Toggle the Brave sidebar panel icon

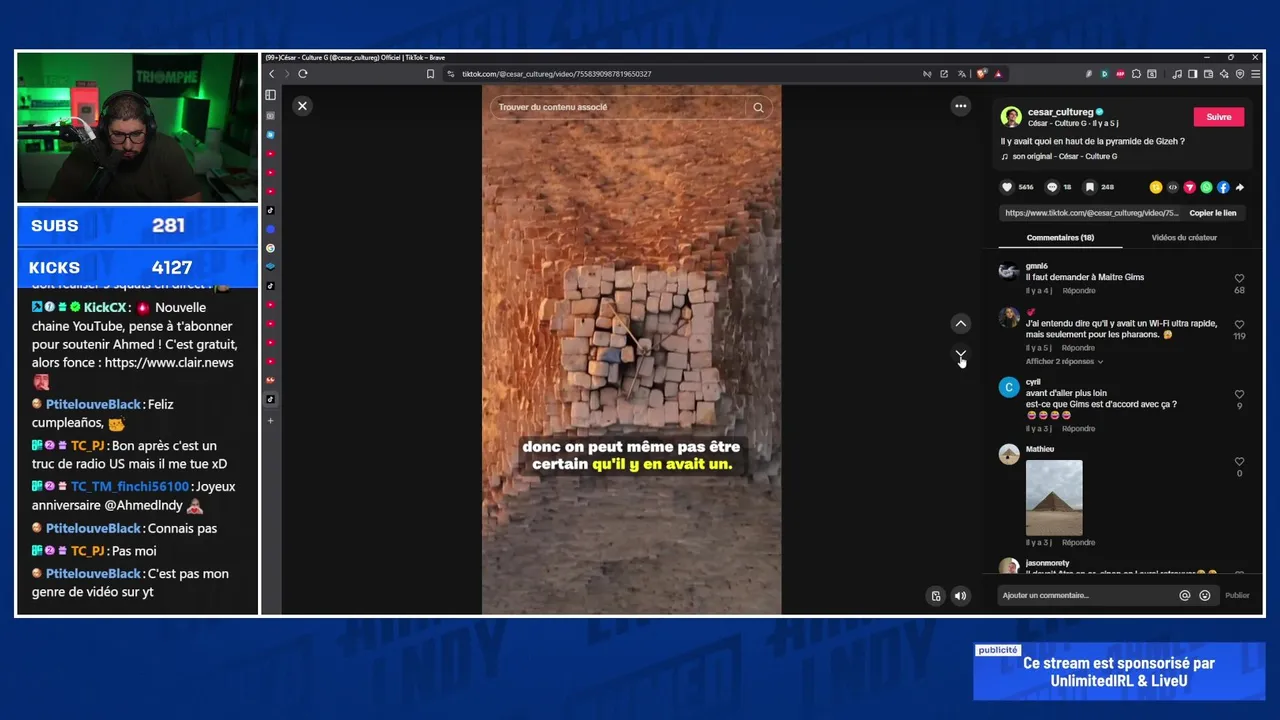[x=1192, y=74]
